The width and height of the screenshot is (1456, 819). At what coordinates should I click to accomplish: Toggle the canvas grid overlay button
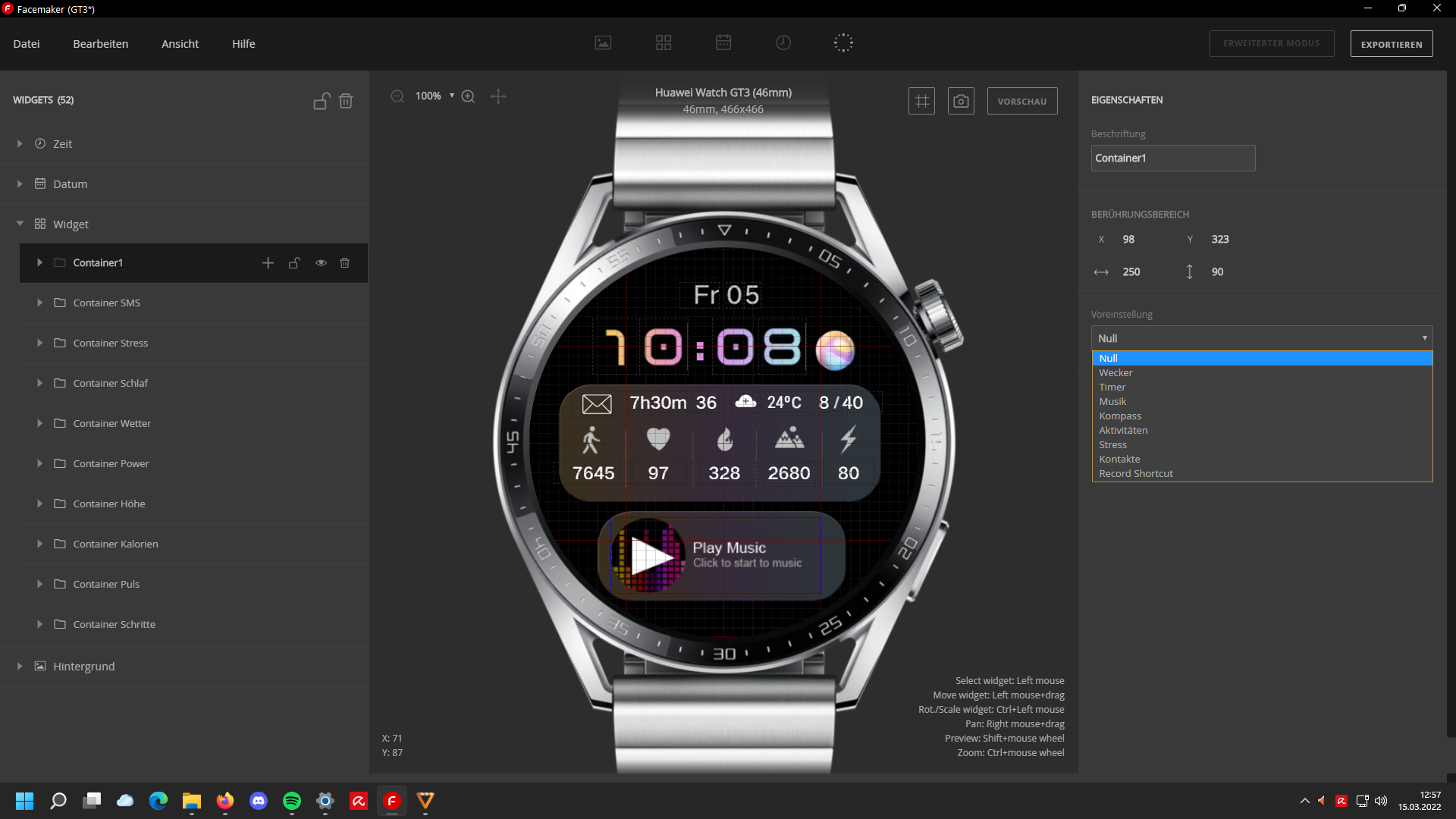921,101
